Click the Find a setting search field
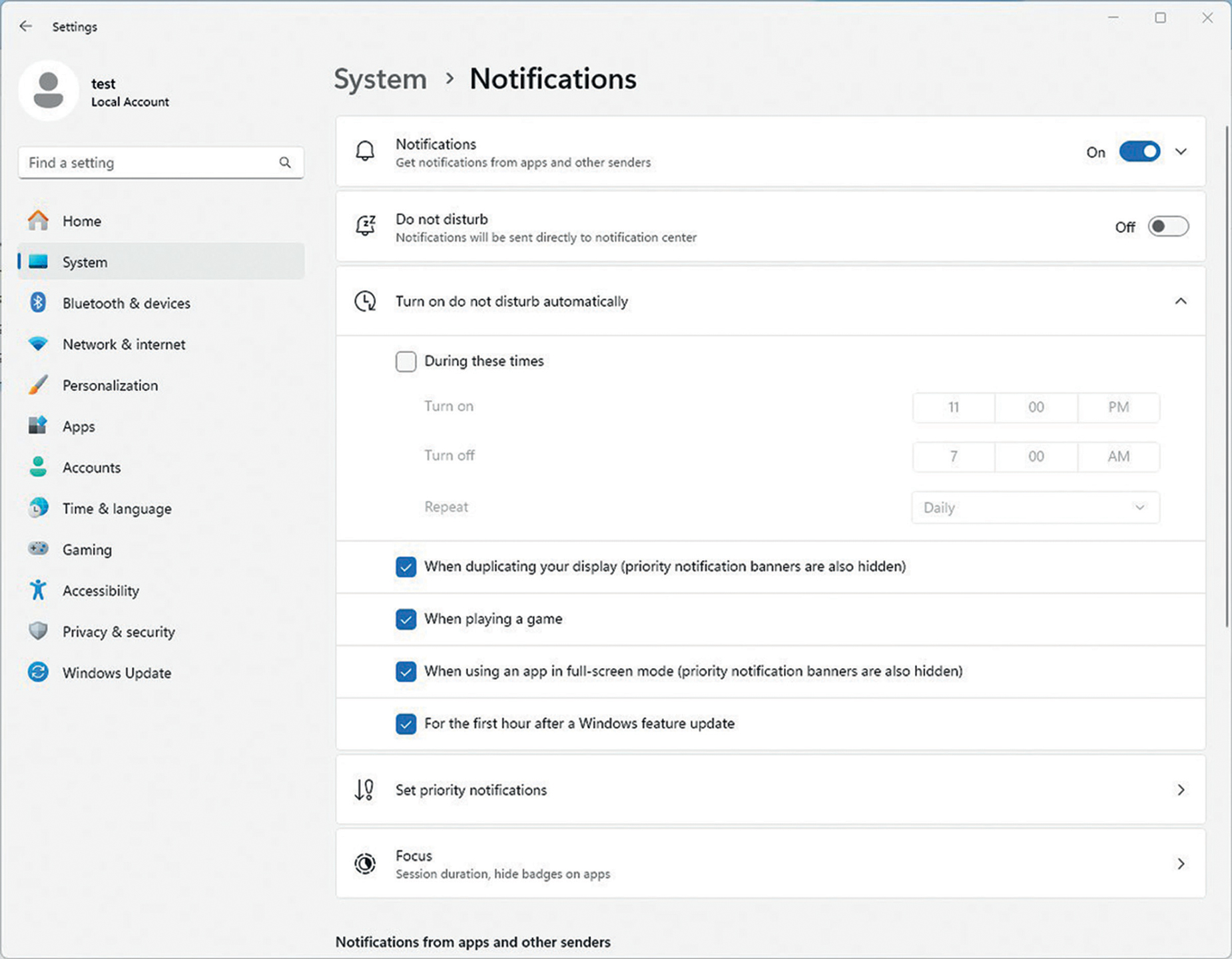1232x959 pixels. pyautogui.click(x=150, y=162)
